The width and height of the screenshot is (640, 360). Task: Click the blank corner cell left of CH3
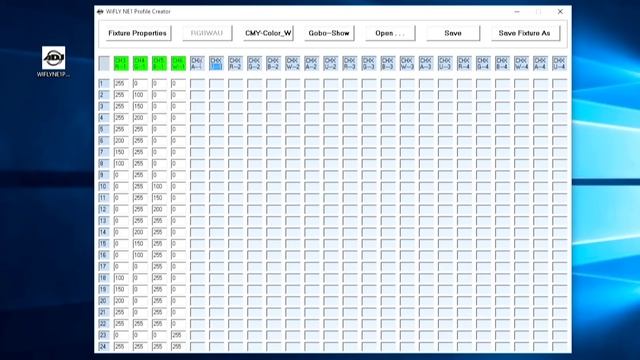pyautogui.click(x=104, y=63)
